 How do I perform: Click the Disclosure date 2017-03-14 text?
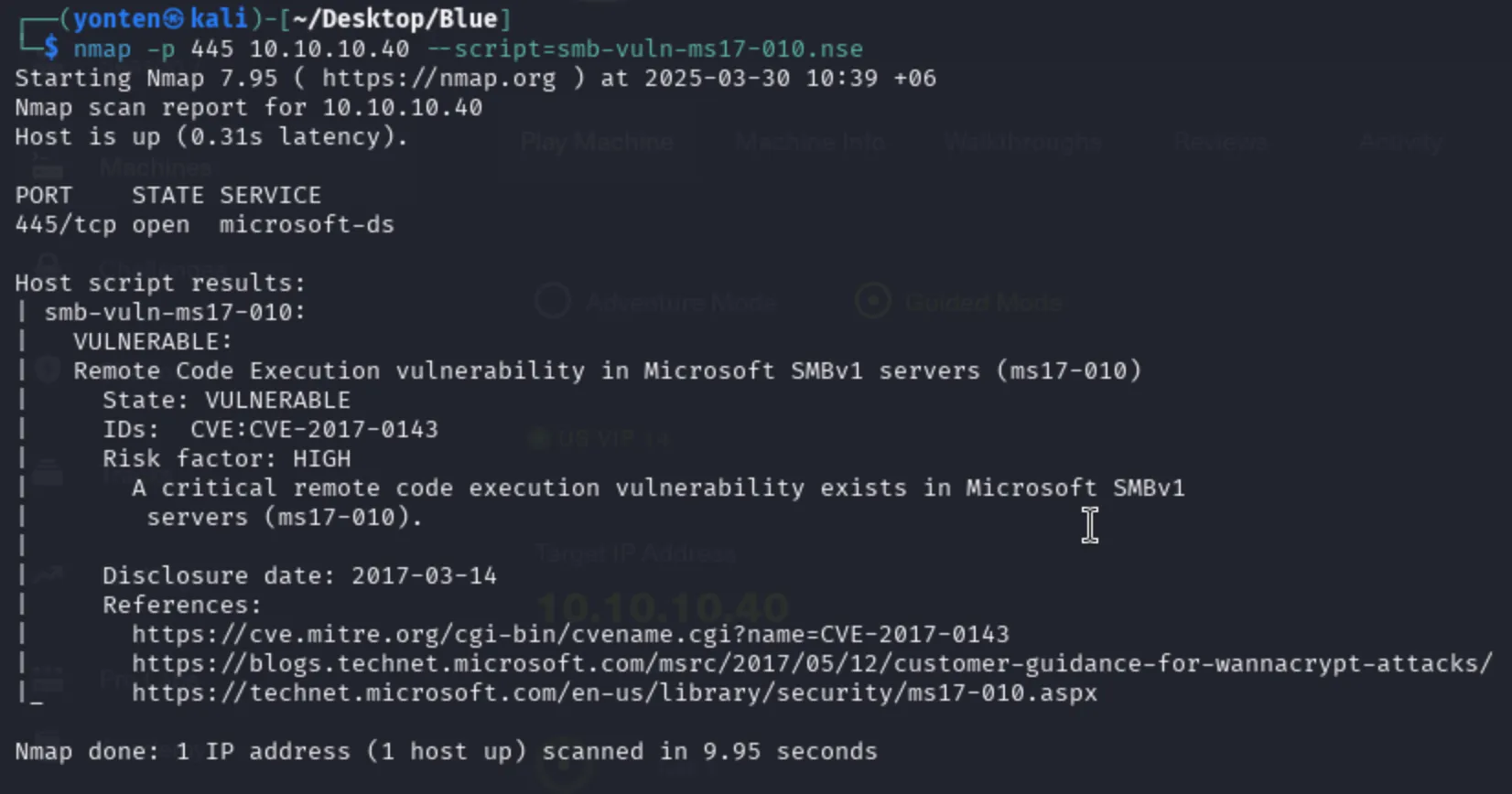(299, 575)
